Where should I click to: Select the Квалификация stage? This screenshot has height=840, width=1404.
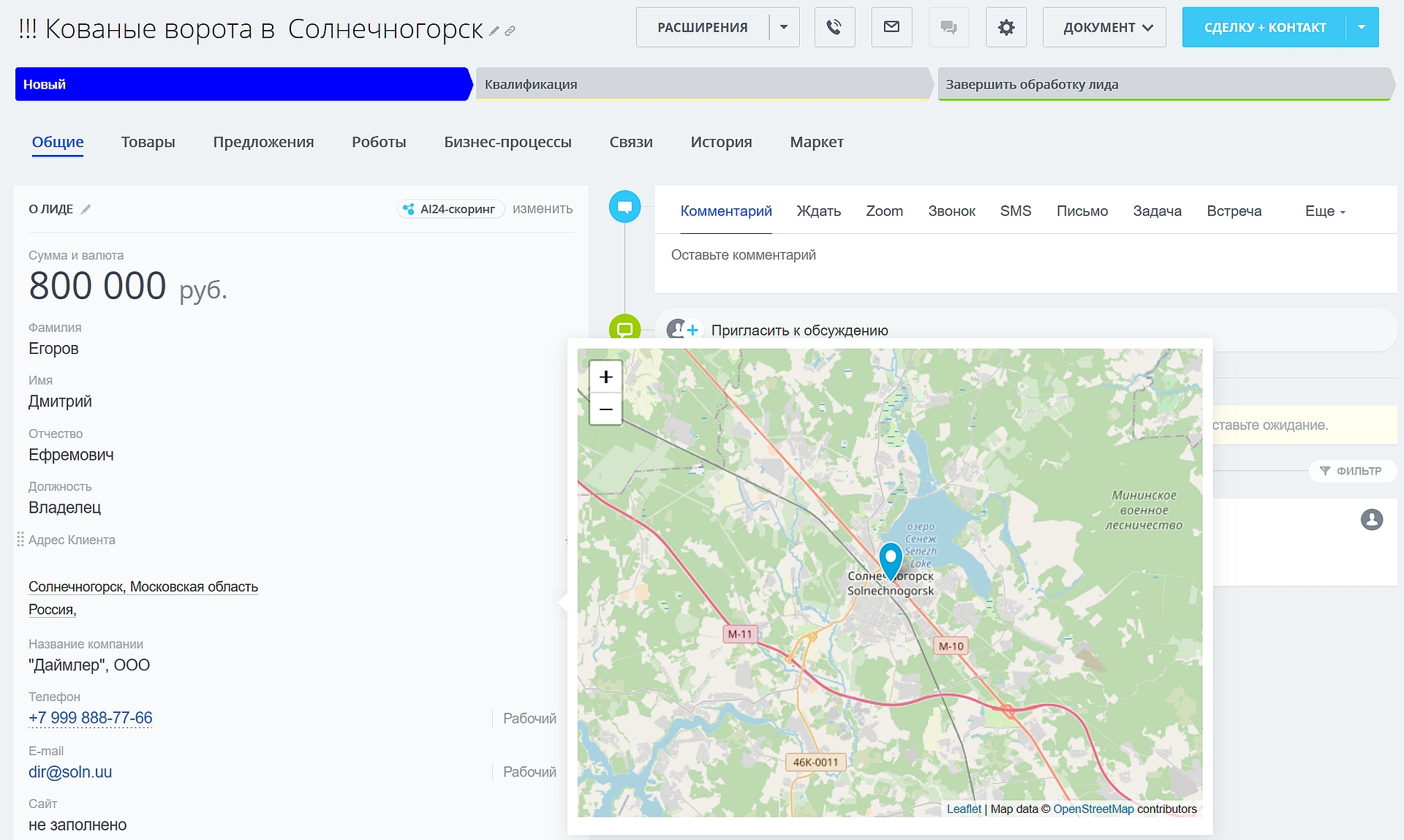coord(702,84)
